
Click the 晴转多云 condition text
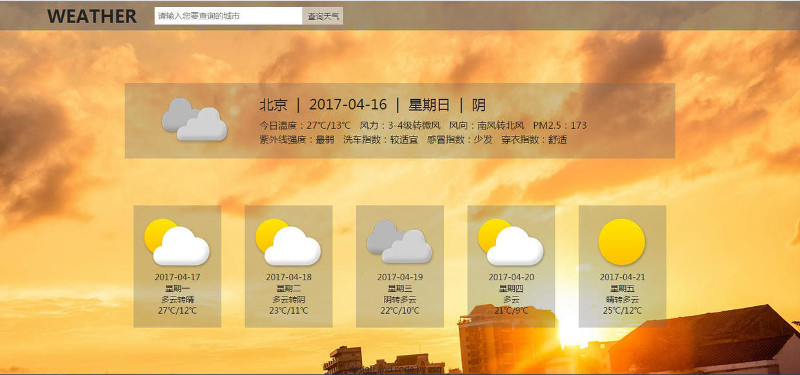click(x=622, y=299)
